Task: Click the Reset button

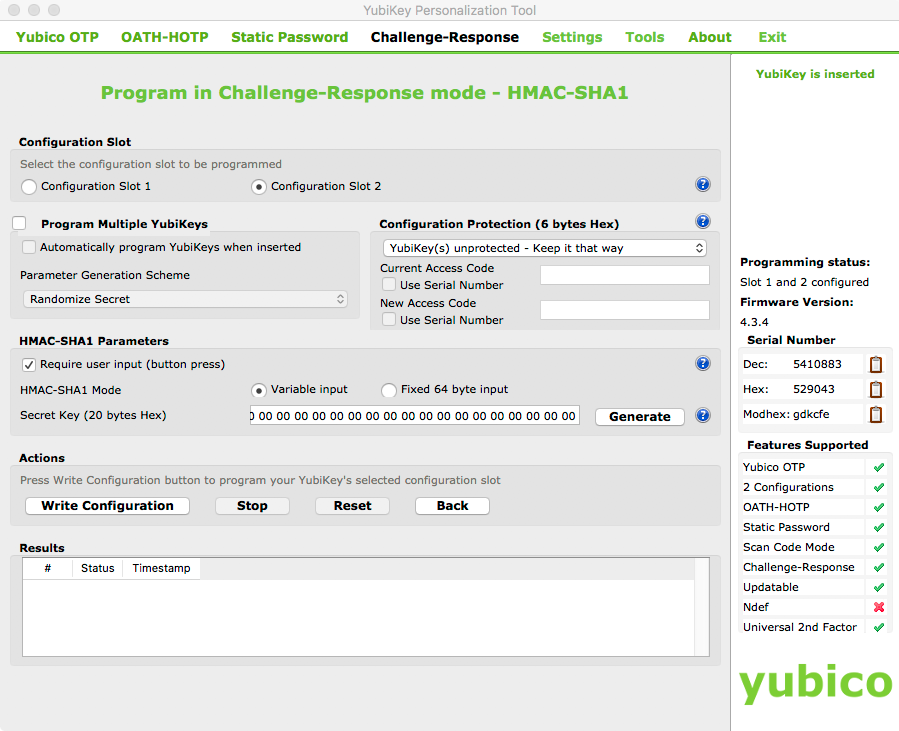Action: (353, 506)
